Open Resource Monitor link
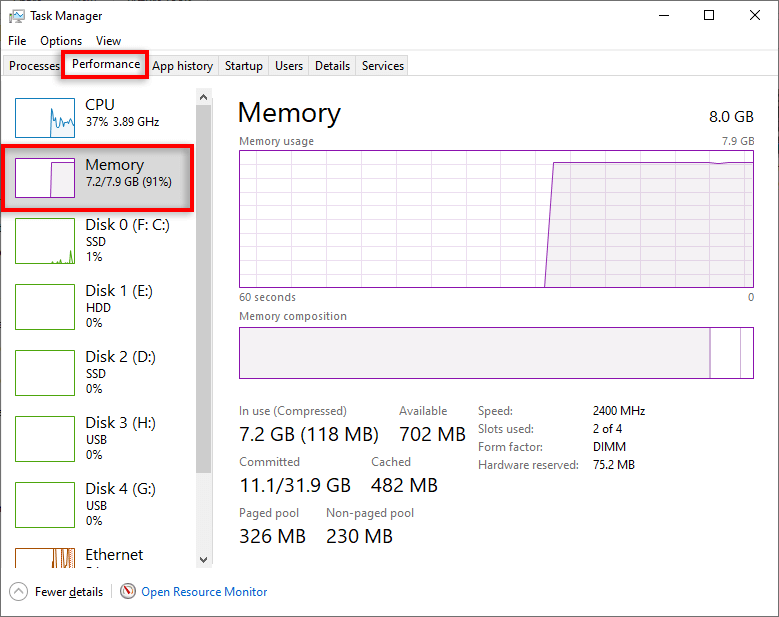This screenshot has height=617, width=779. 204,592
